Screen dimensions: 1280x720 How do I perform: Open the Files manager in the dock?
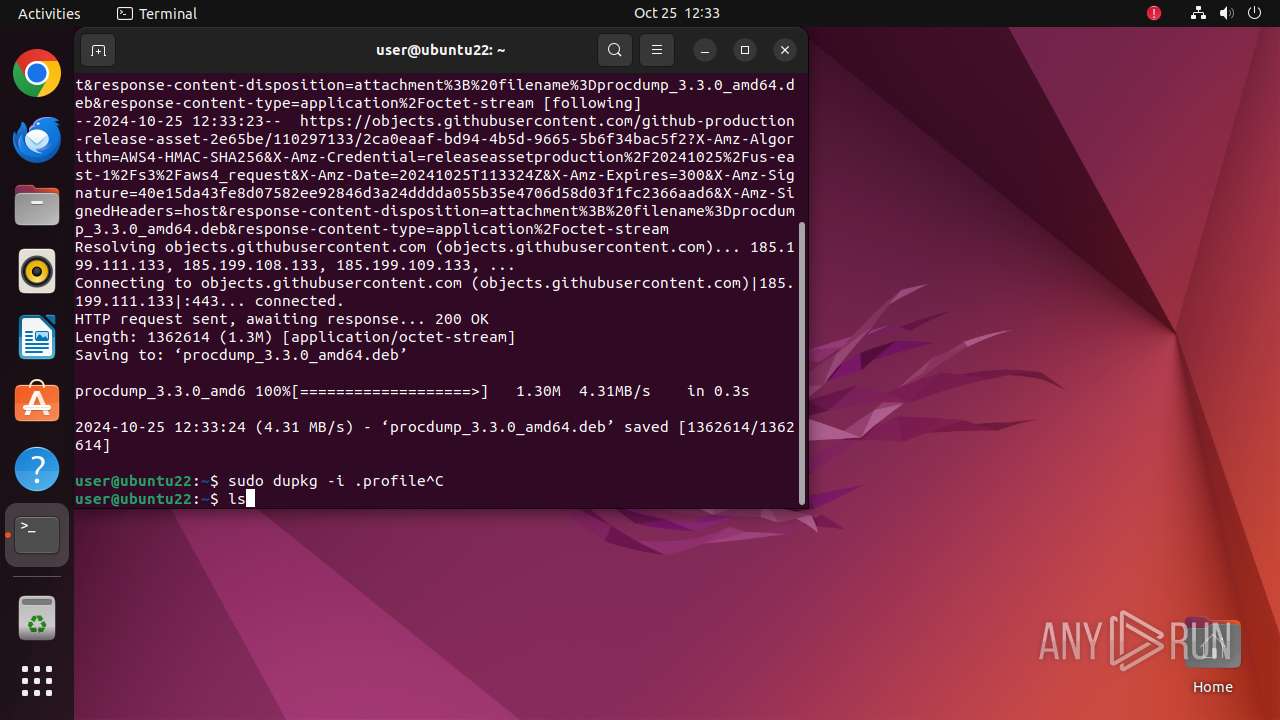click(x=37, y=205)
